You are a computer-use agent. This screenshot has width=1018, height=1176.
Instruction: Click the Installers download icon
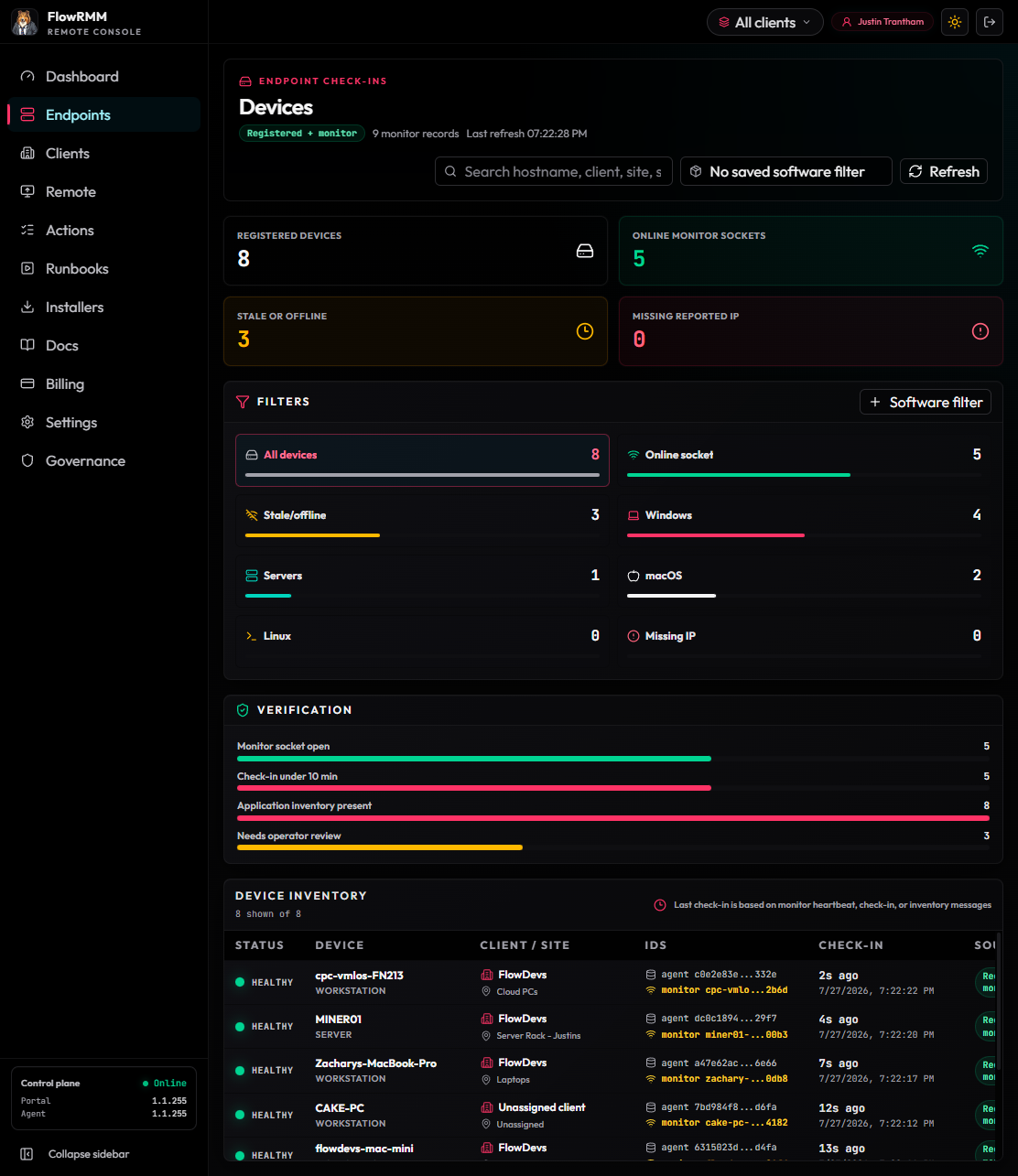[x=27, y=307]
